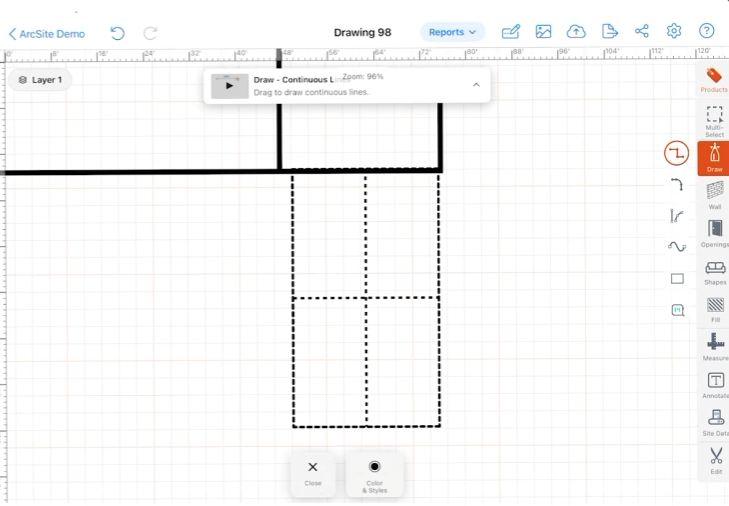The height and width of the screenshot is (506, 729).
Task: Close the drawing tool bar
Action: (313, 474)
